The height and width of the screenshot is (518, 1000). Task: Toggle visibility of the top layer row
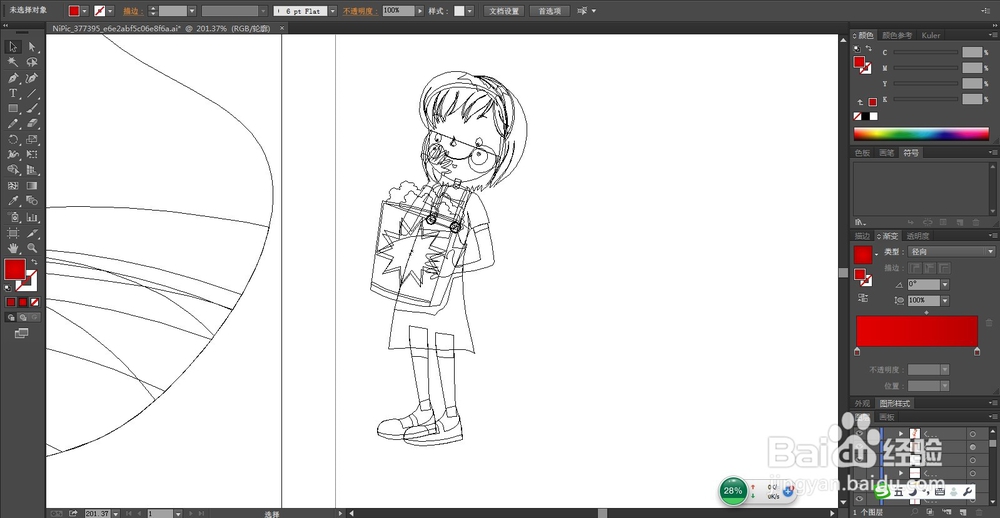859,434
